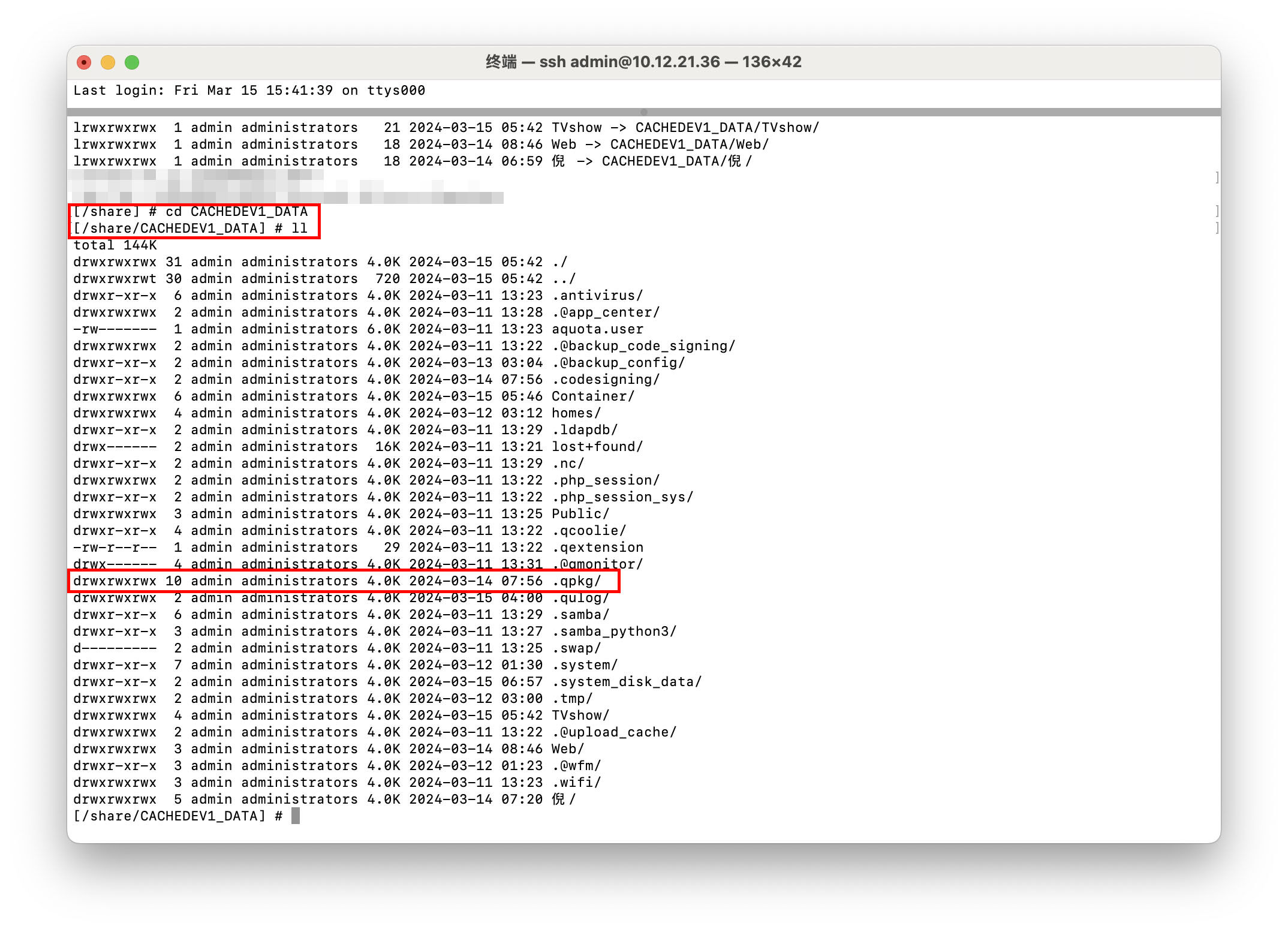Click the 'Container/' directory entry
The height and width of the screenshot is (932, 1288).
(x=593, y=396)
